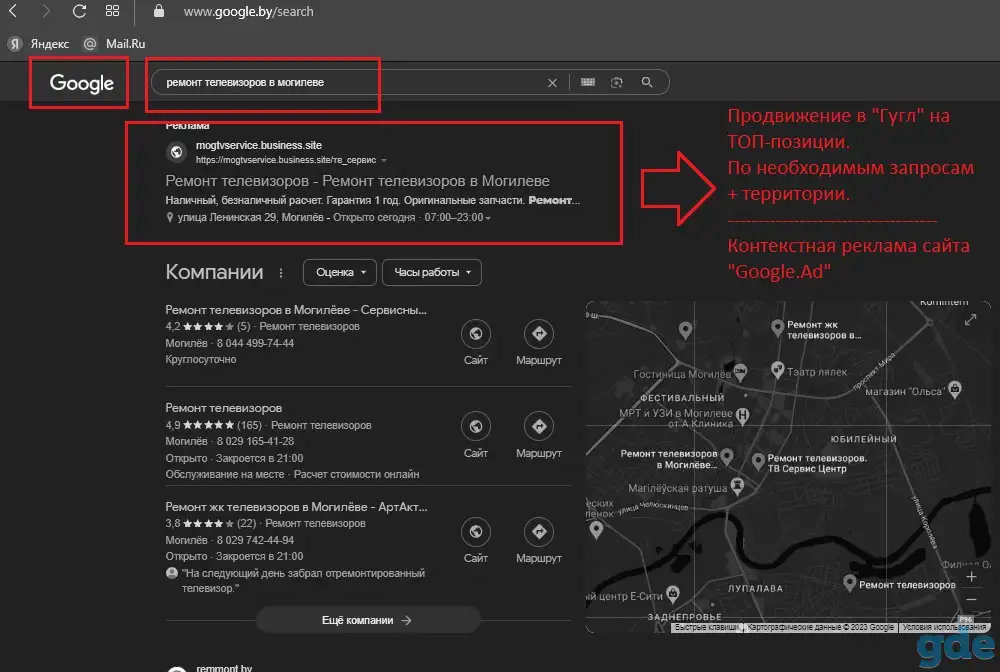Image resolution: width=1000 pixels, height=672 pixels.
Task: Open Компании three-dot options menu
Action: click(x=281, y=273)
